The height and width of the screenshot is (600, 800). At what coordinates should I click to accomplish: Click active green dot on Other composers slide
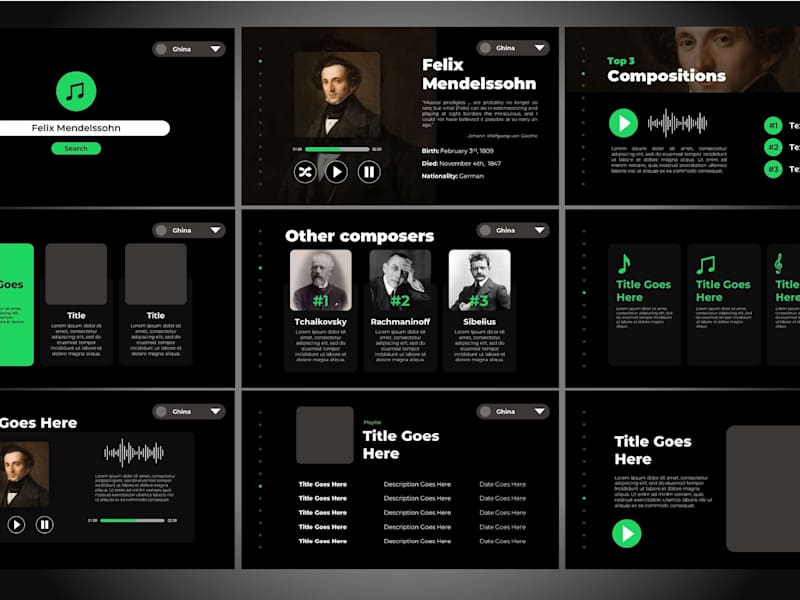[260, 268]
